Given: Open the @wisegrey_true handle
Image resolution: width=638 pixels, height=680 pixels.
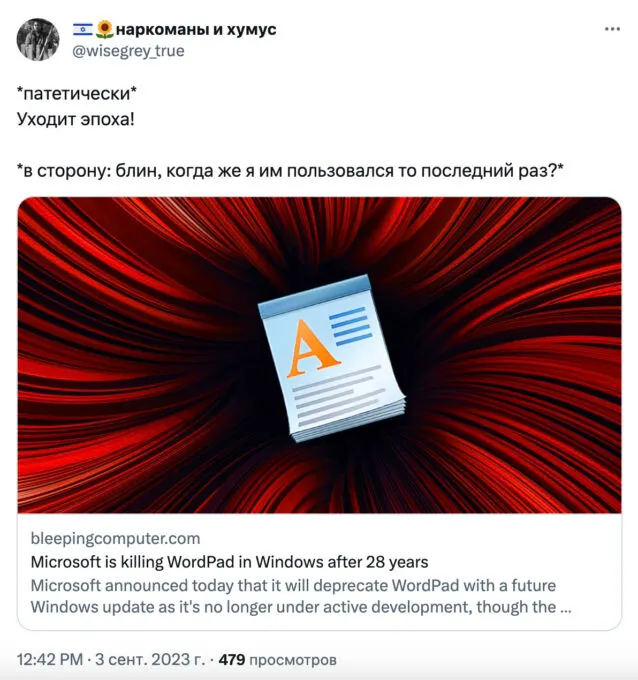Looking at the screenshot, I should pos(128,51).
